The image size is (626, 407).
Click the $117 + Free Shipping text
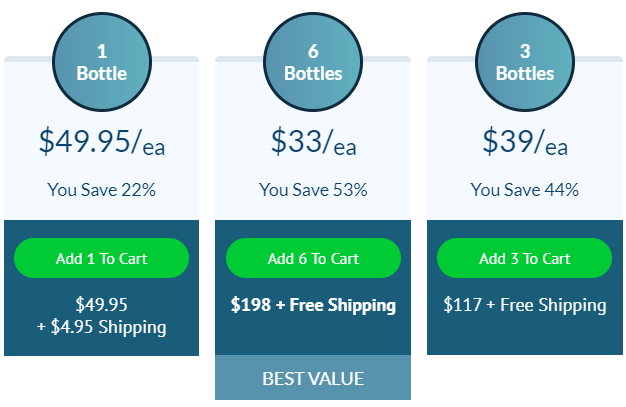pyautogui.click(x=525, y=305)
